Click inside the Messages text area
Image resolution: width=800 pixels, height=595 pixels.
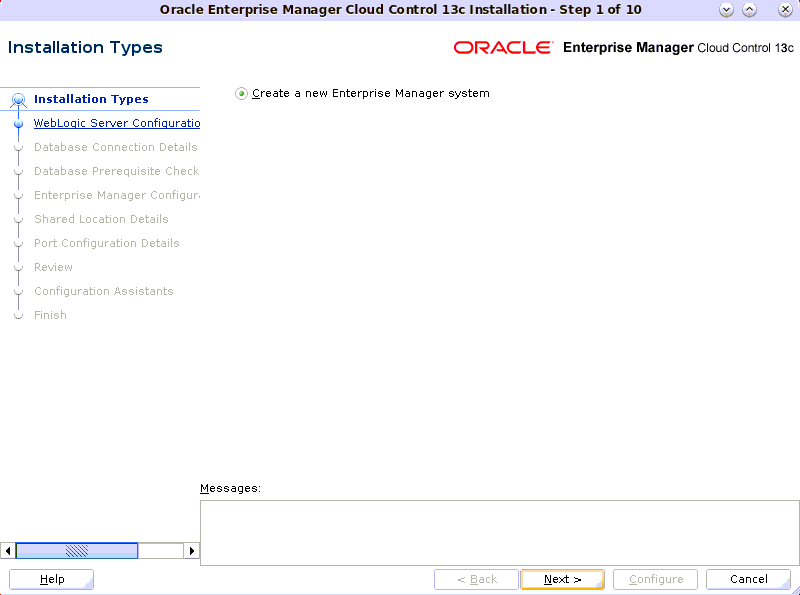pyautogui.click(x=499, y=533)
